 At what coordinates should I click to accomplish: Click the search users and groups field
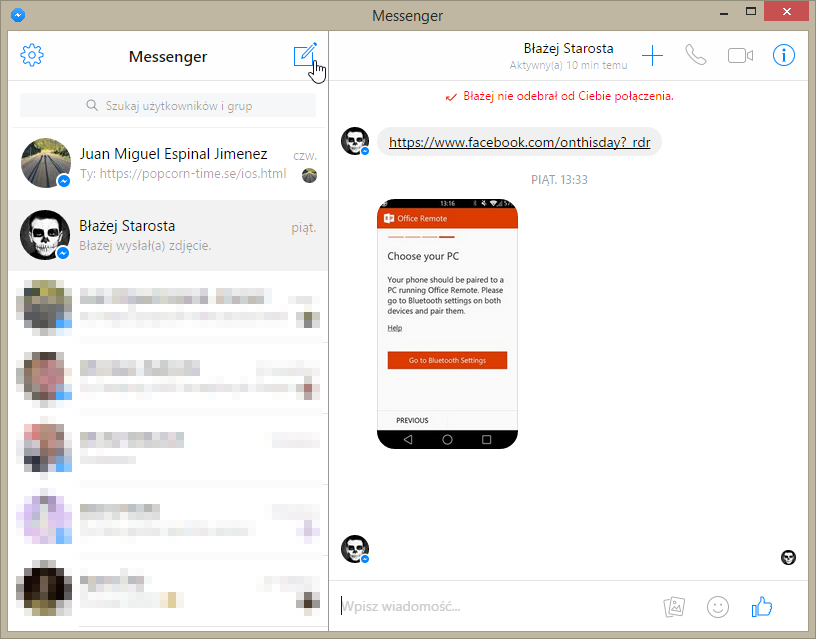168,106
